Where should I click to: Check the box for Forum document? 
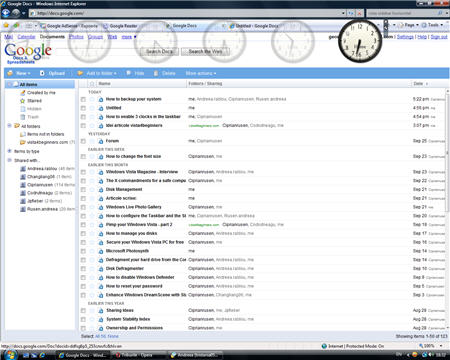coord(83,141)
